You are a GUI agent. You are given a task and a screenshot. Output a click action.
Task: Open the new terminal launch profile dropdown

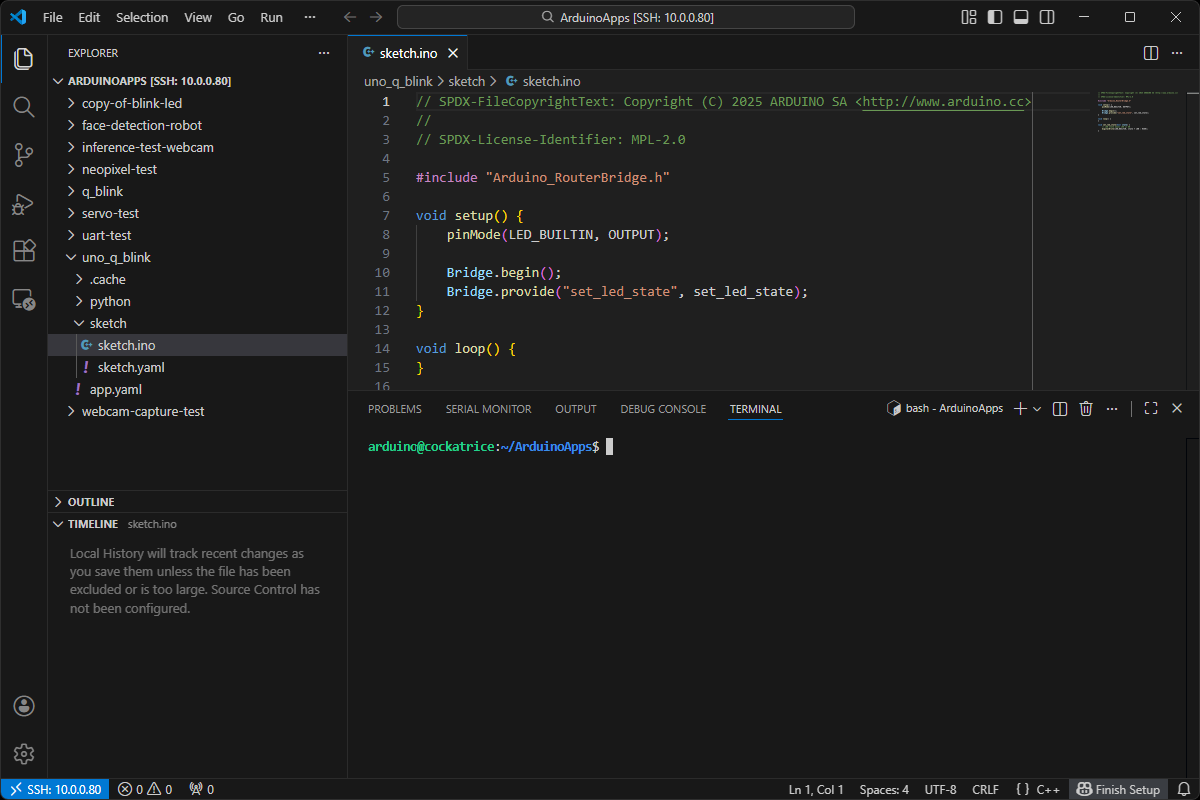1037,409
